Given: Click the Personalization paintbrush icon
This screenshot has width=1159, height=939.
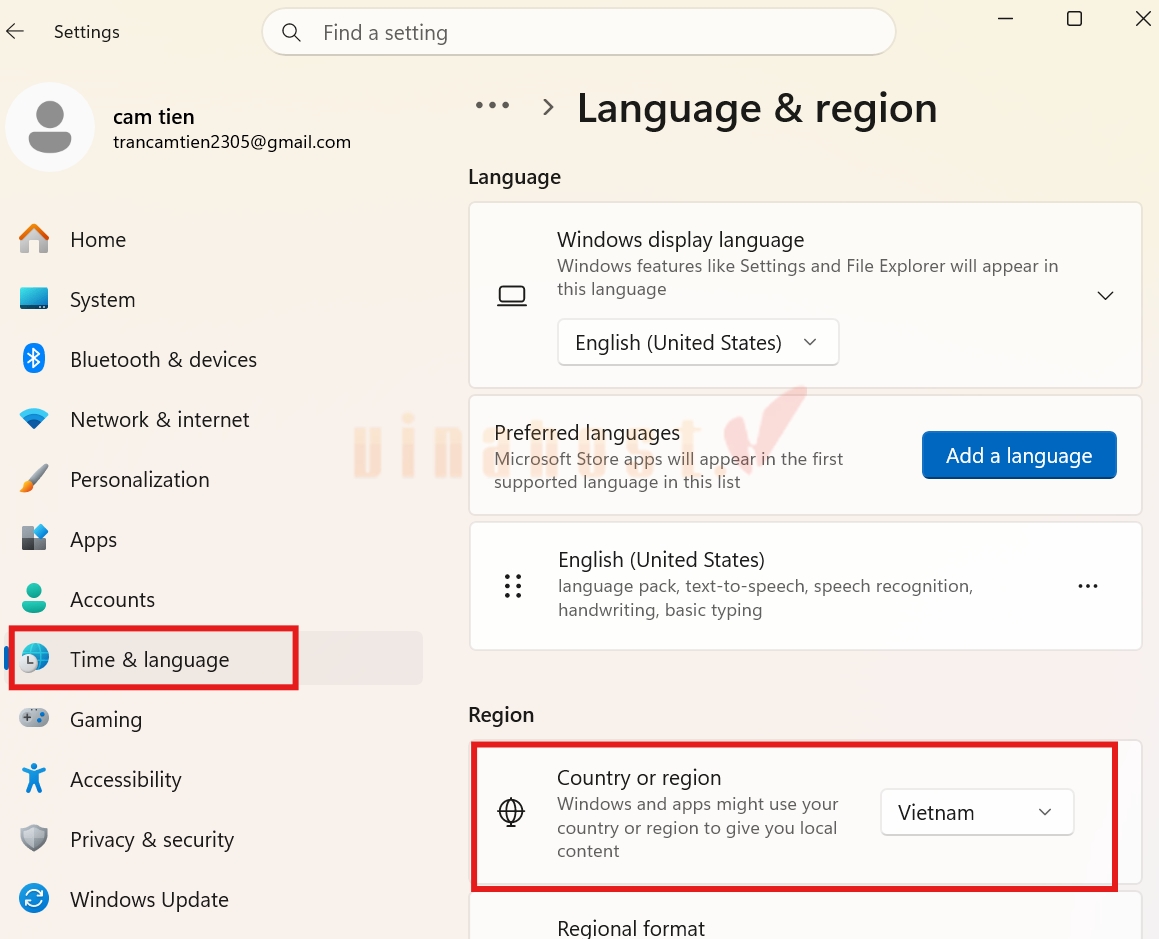Looking at the screenshot, I should [34, 478].
